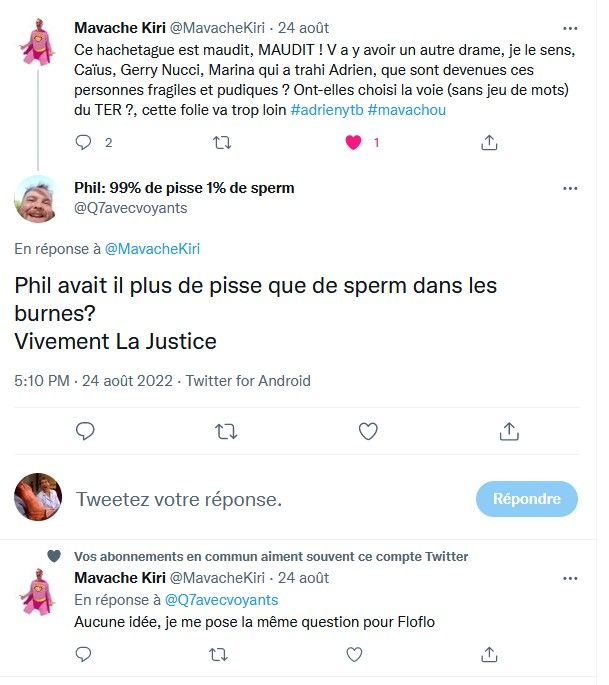The height and width of the screenshot is (685, 609).
Task: Click reply icon on first Mavache Kiri tweet
Action: [x=83, y=142]
